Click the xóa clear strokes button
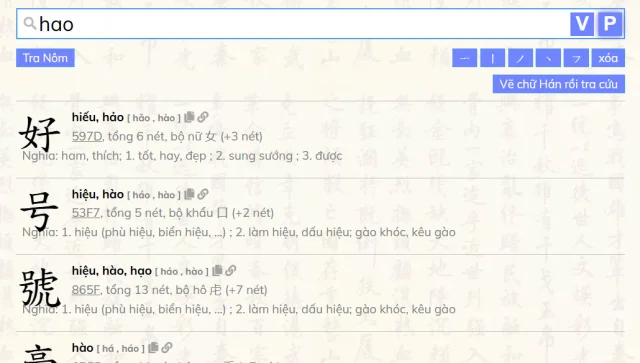This screenshot has width=640, height=363. [x=608, y=58]
